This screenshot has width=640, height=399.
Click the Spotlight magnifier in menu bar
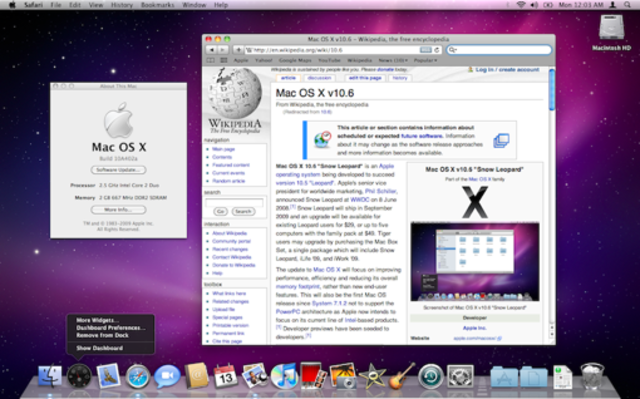point(627,5)
